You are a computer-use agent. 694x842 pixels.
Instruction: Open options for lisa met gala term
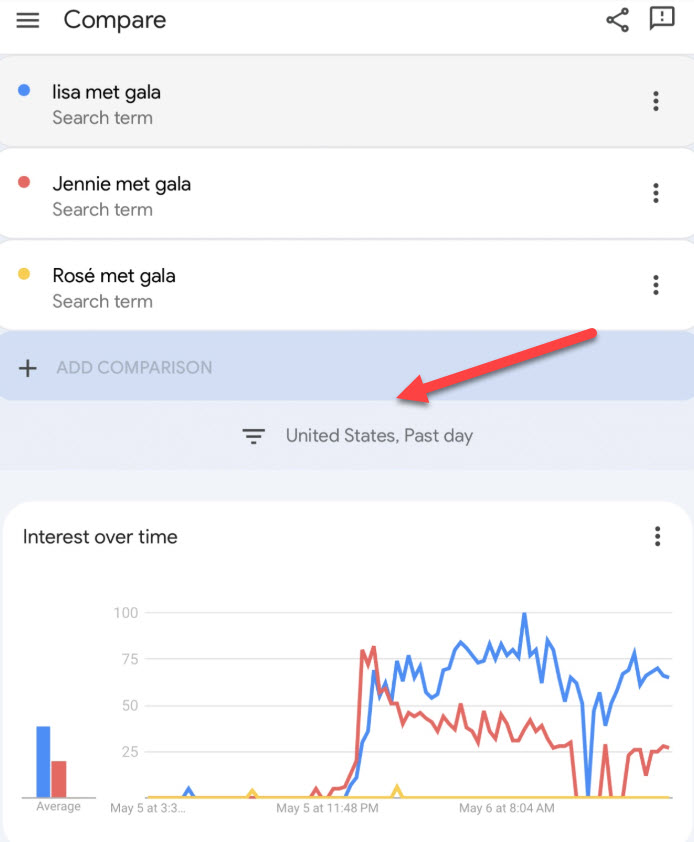(x=655, y=101)
